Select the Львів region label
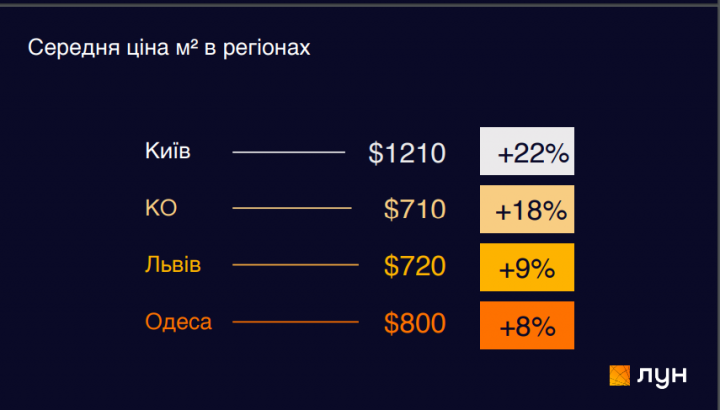This screenshot has width=720, height=410. coord(173,265)
